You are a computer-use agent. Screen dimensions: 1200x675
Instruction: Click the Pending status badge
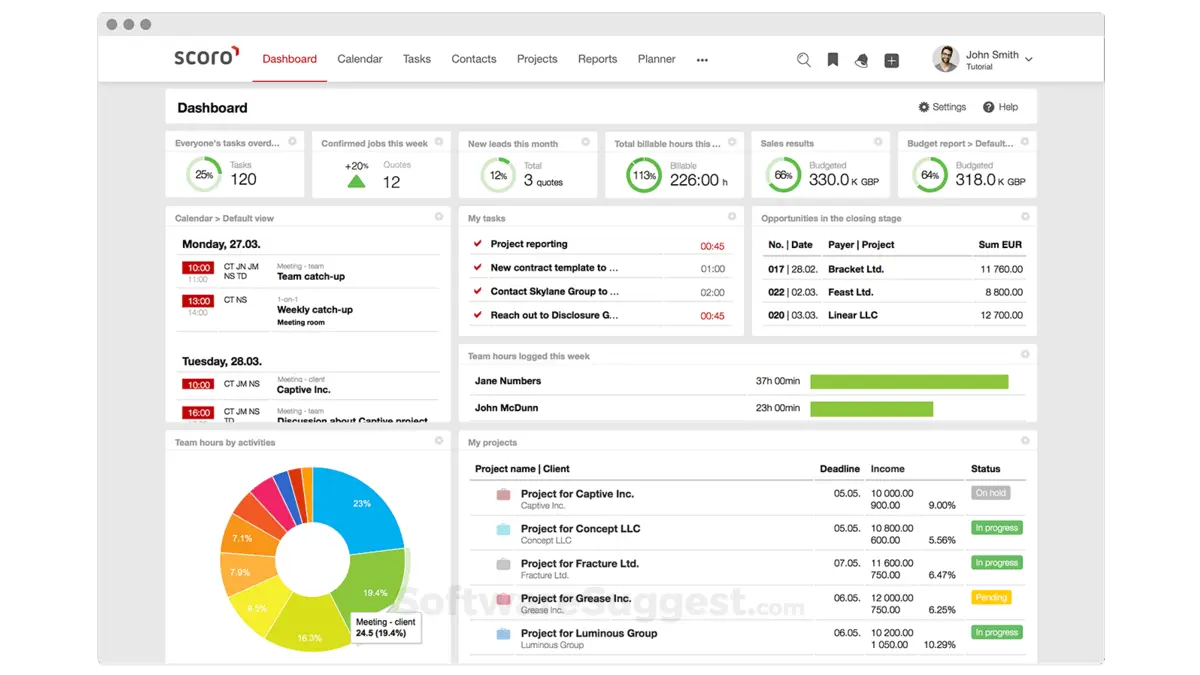[991, 597]
